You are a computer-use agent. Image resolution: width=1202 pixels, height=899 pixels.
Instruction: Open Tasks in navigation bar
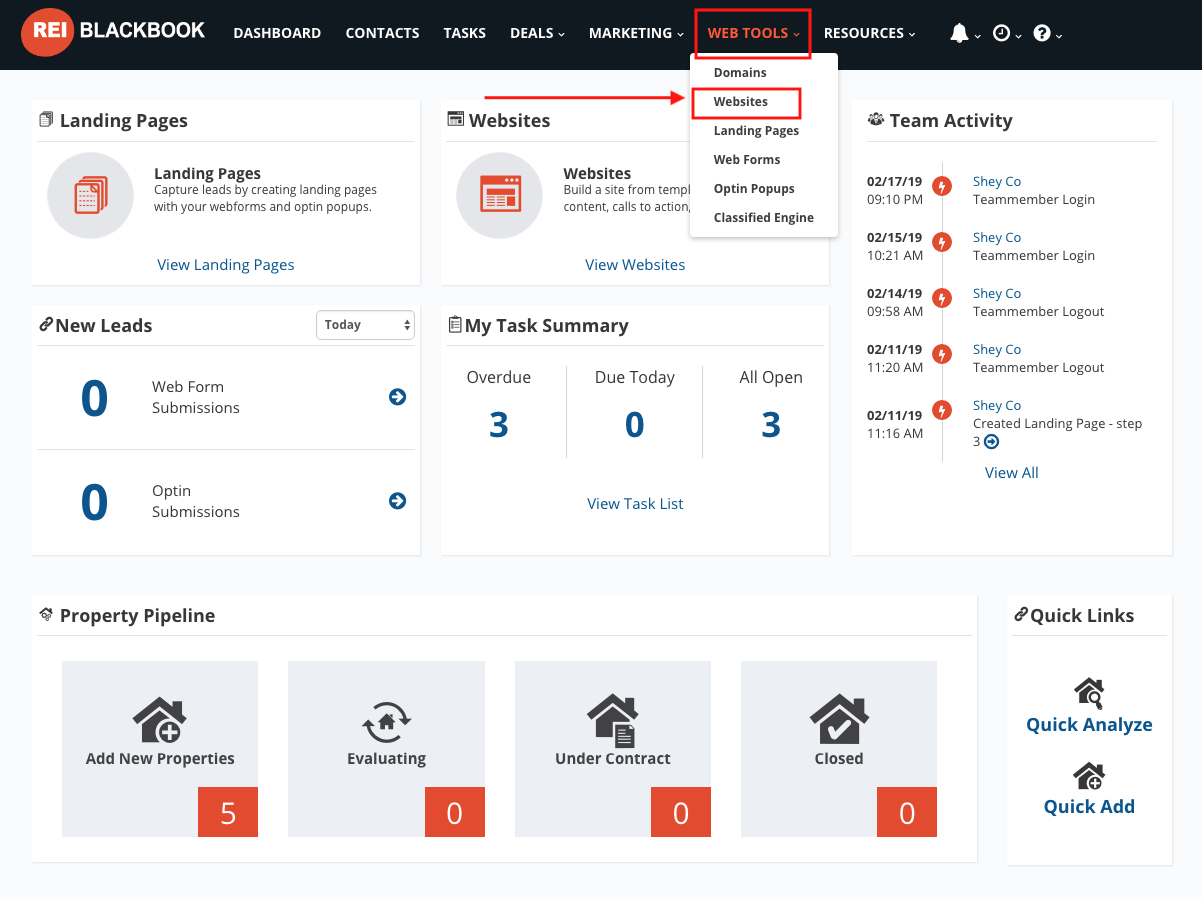click(x=464, y=33)
